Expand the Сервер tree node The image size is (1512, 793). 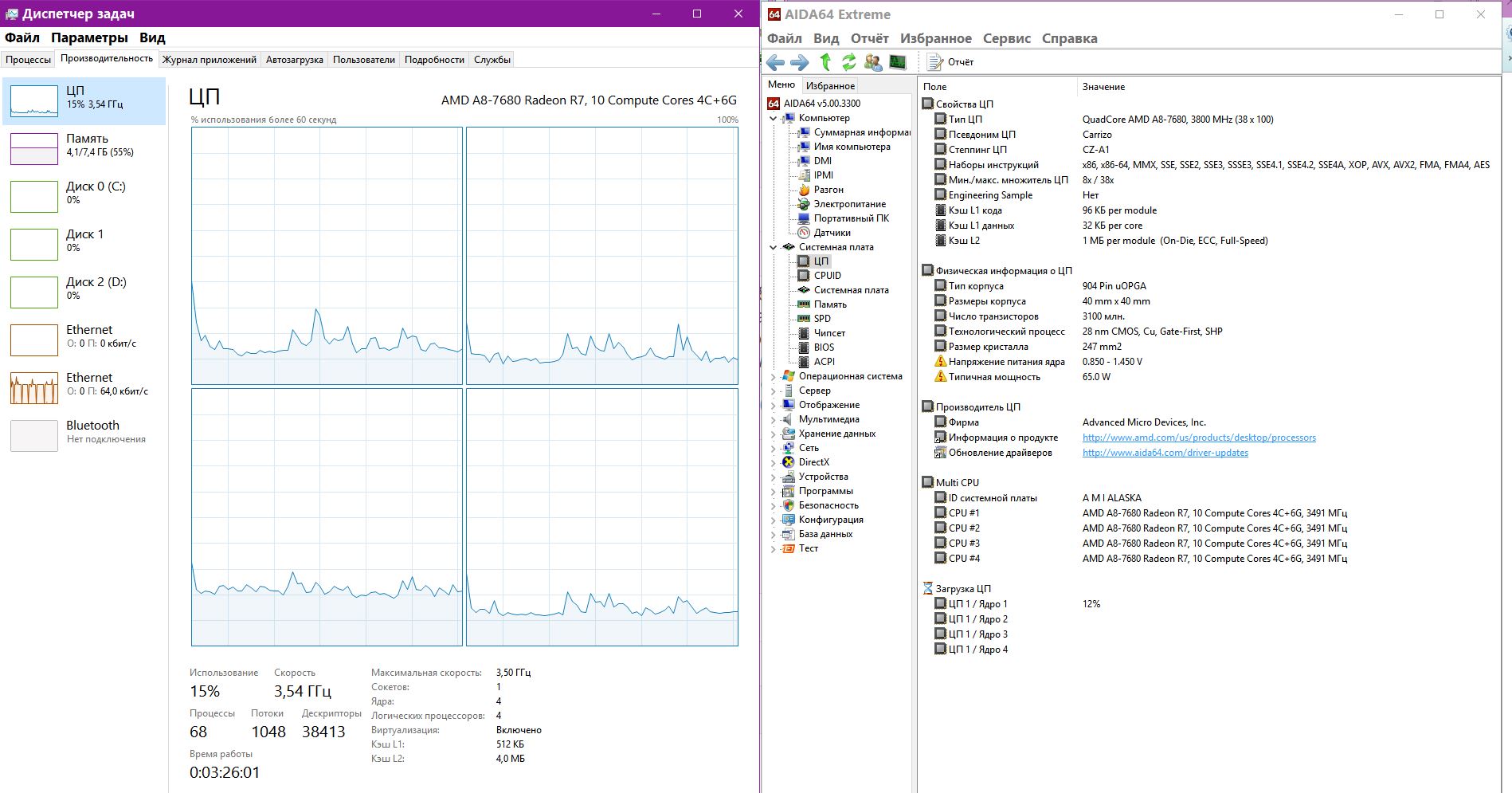coord(773,391)
